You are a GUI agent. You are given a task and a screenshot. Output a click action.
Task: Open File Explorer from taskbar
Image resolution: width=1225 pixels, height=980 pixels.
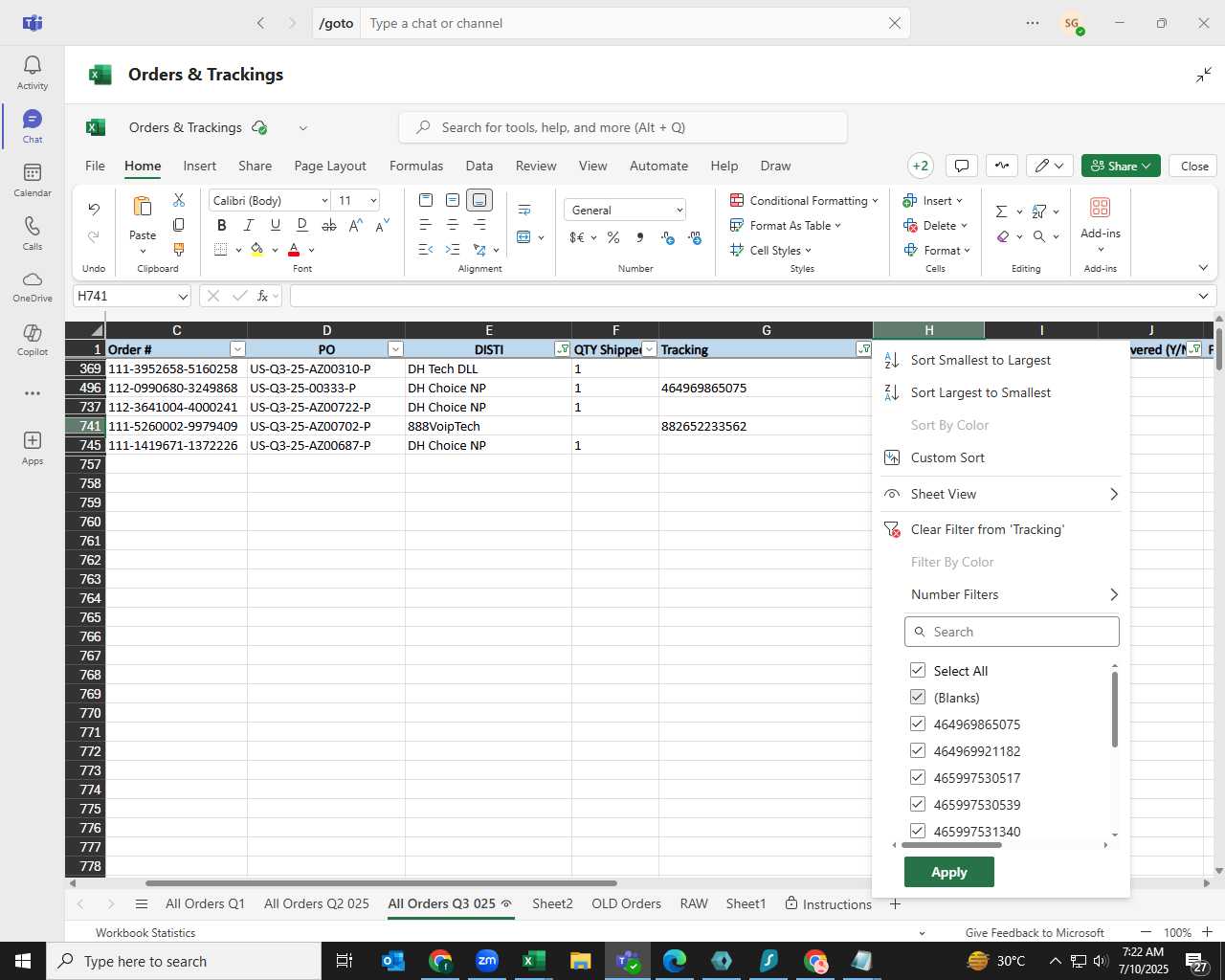point(580,961)
